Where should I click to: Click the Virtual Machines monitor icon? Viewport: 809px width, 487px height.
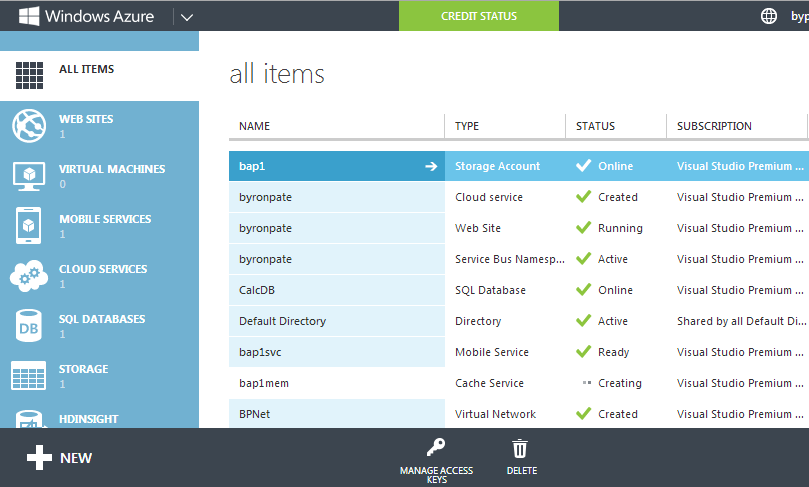(x=29, y=176)
